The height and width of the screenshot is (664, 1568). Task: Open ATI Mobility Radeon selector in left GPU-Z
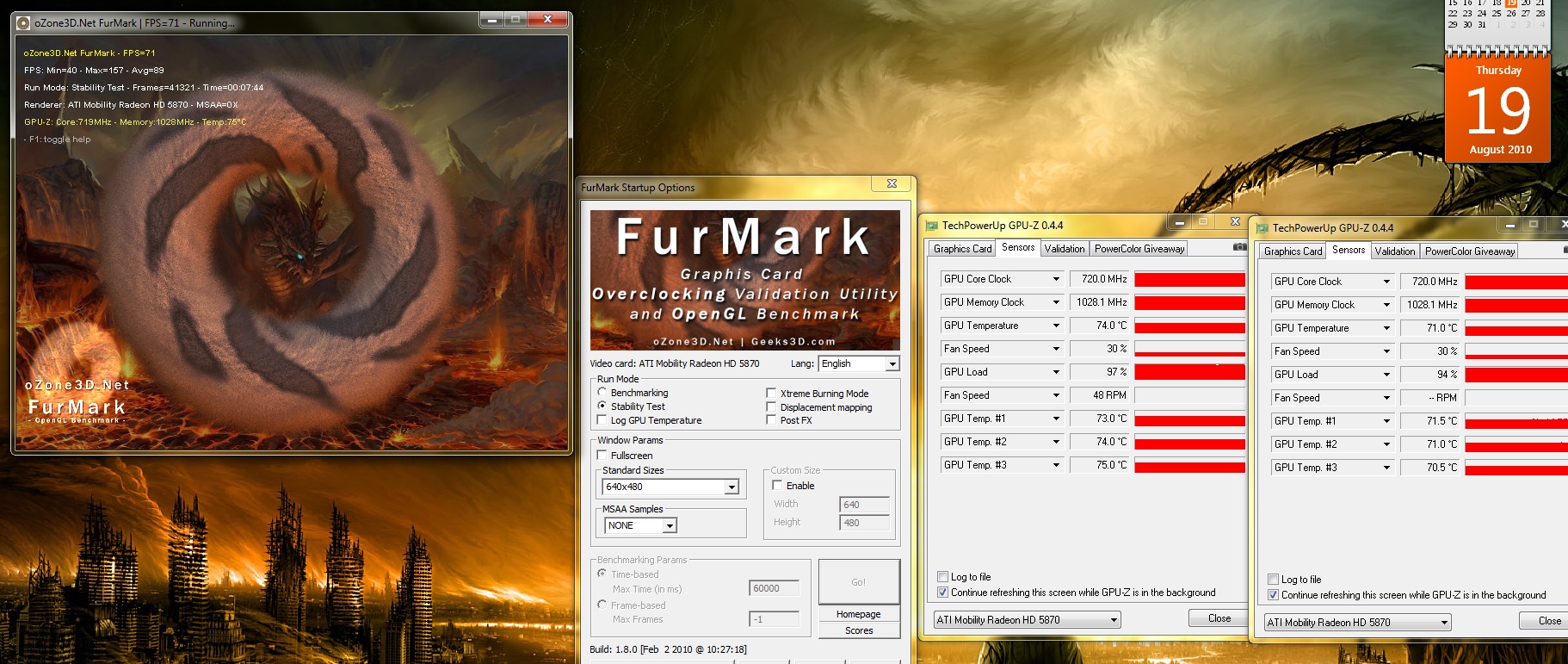1028,619
